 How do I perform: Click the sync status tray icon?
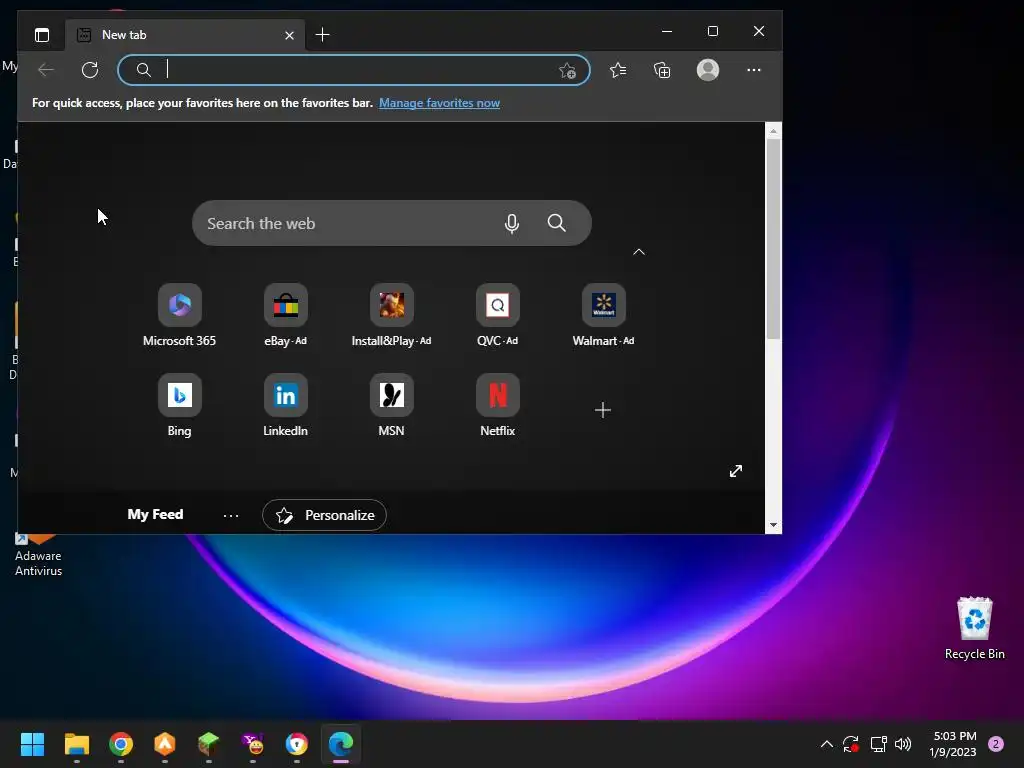[851, 744]
